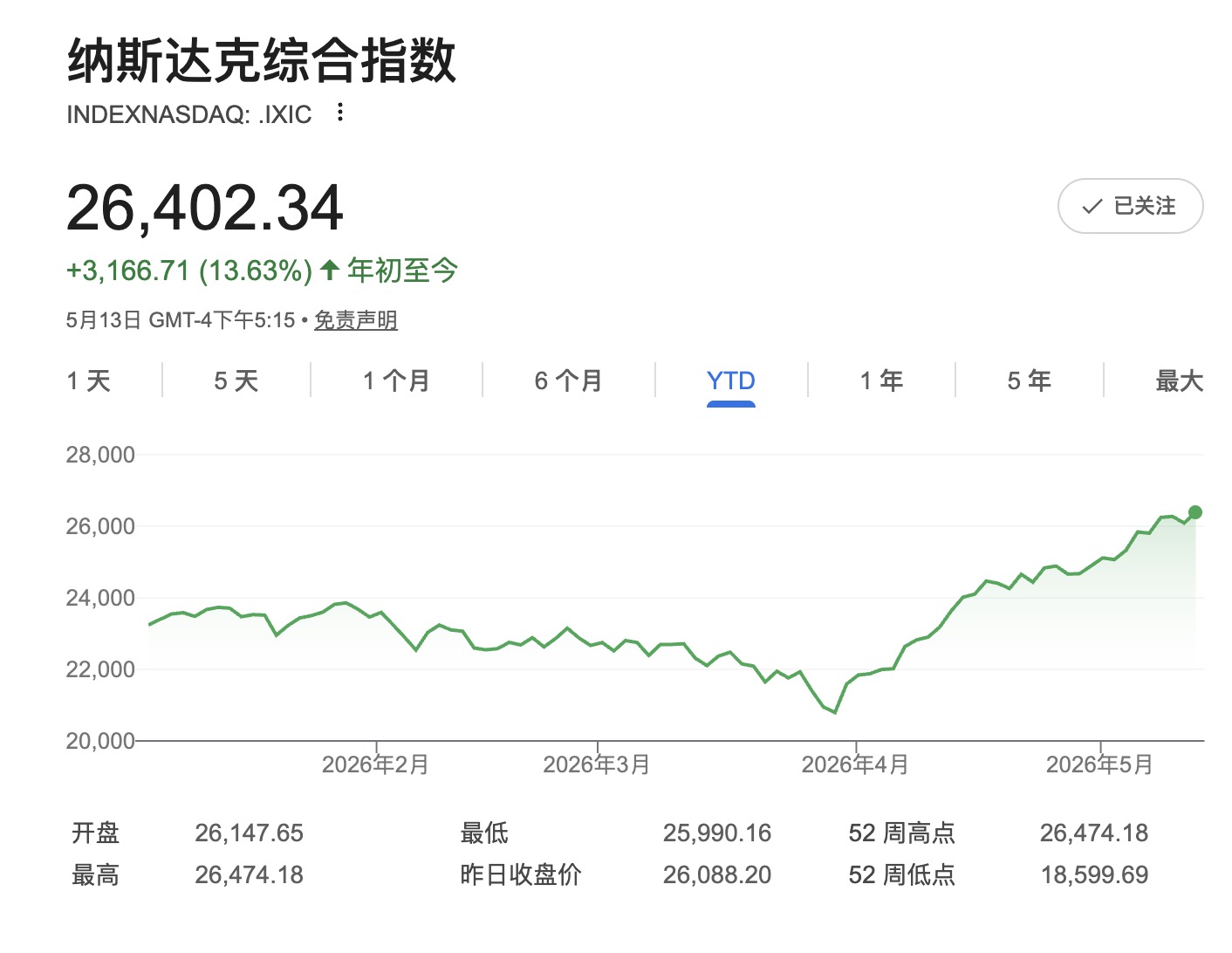Screen dimensions: 1232x953
Task: Click the 最高 value 26,474.18
Action: (249, 874)
